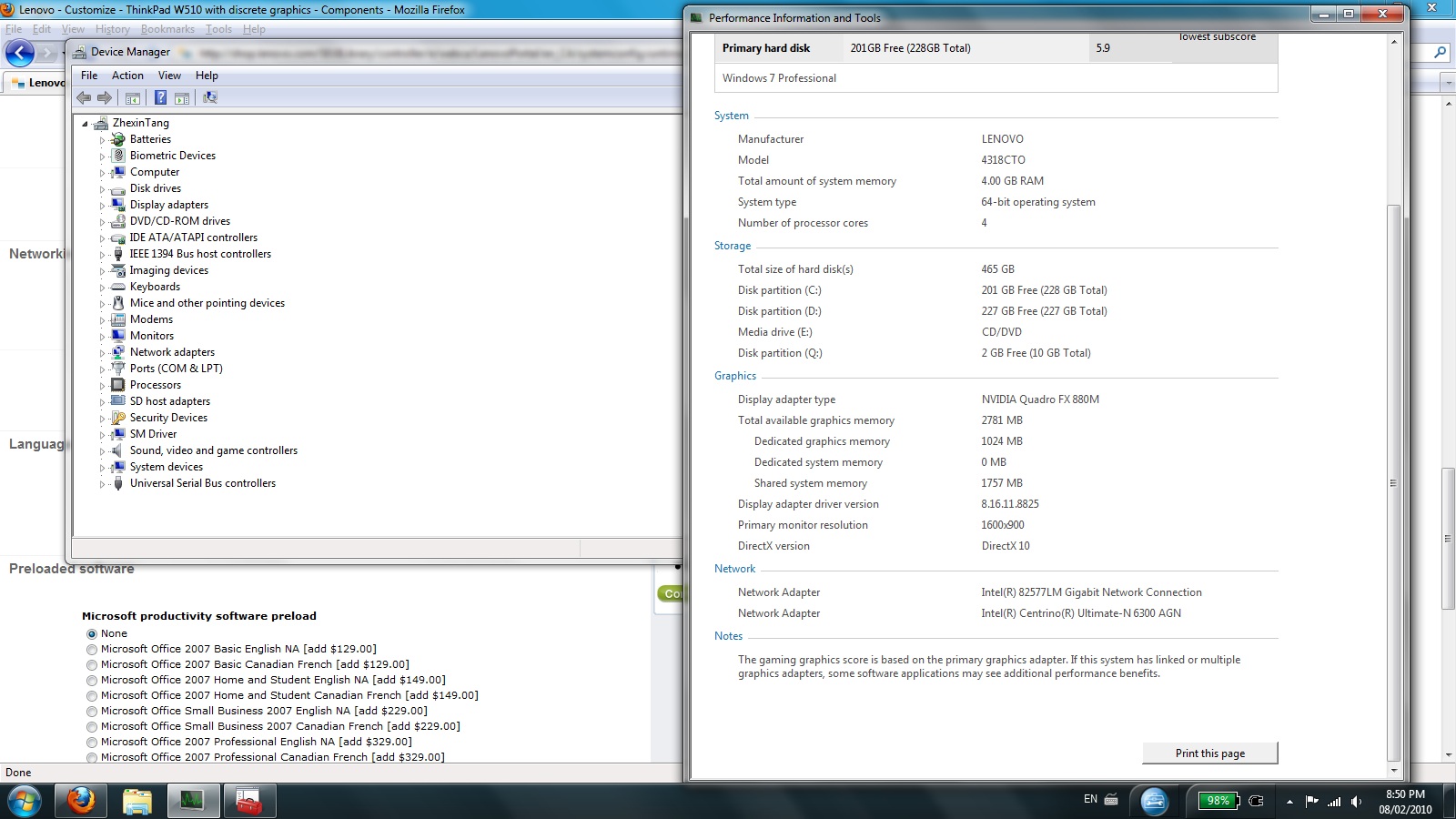
Task: Select None for Microsoft productivity software
Action: point(92,633)
